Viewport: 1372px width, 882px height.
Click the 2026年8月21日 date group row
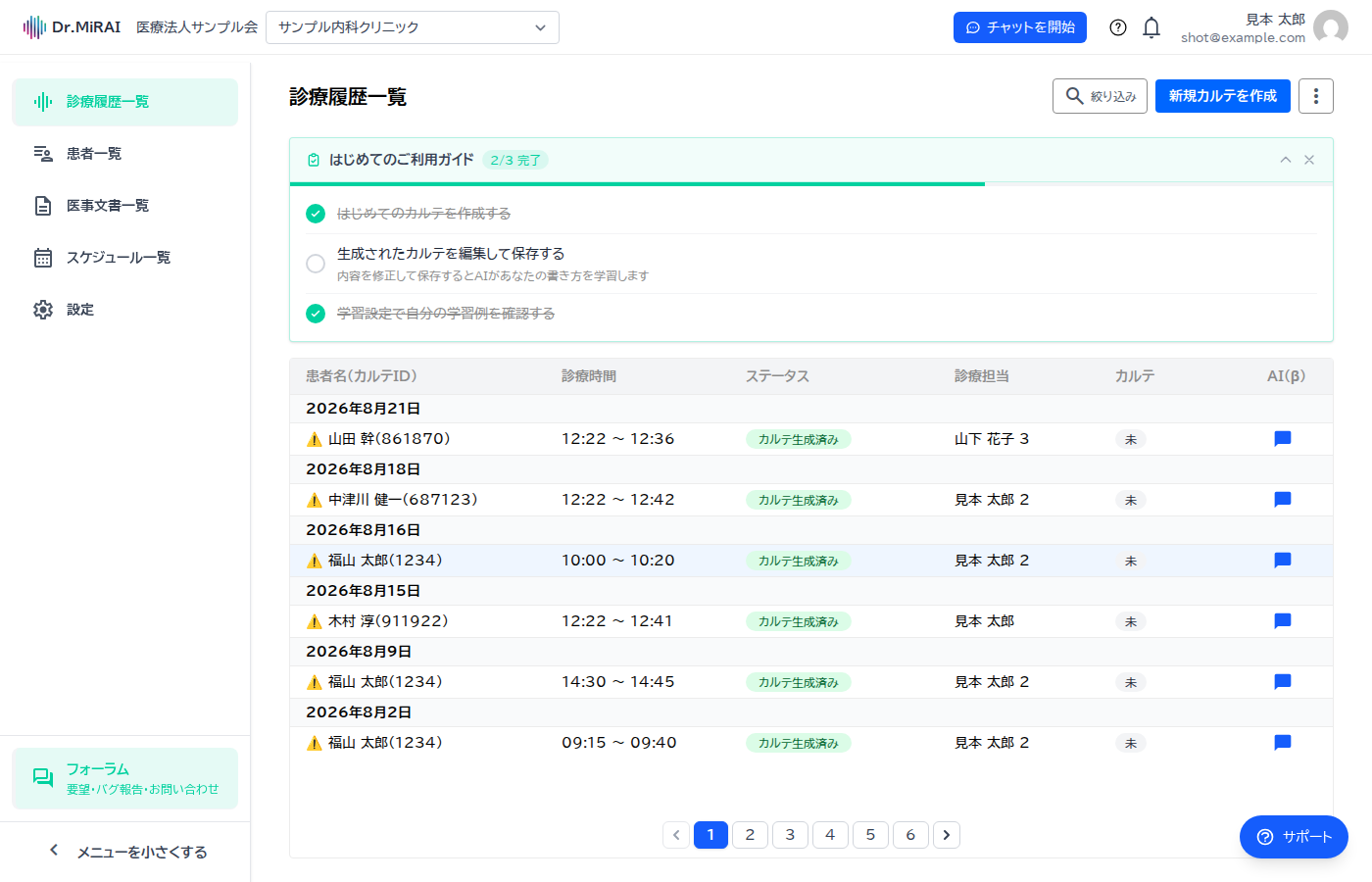click(811, 409)
